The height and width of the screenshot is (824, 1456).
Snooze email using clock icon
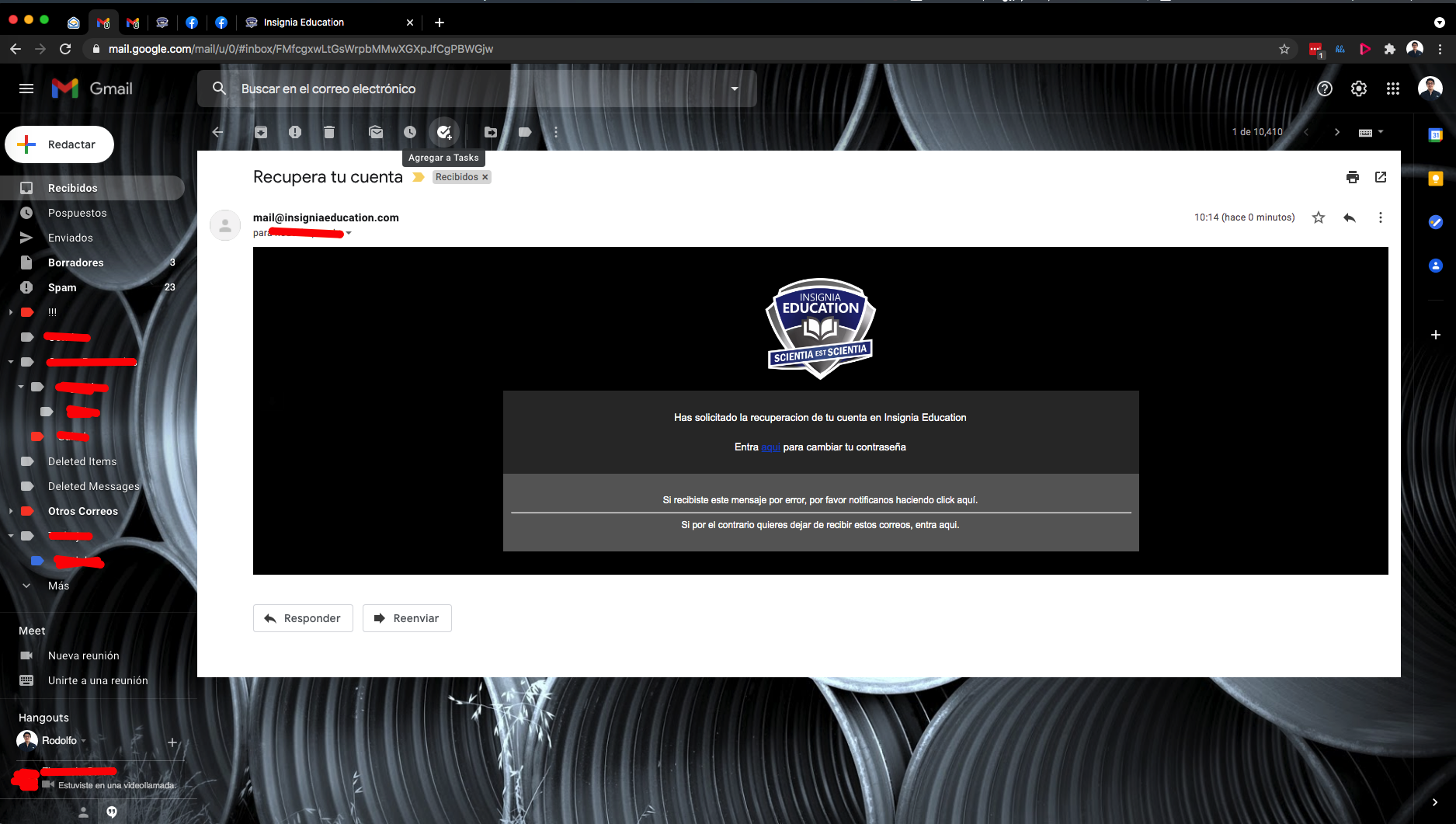pyautogui.click(x=410, y=132)
